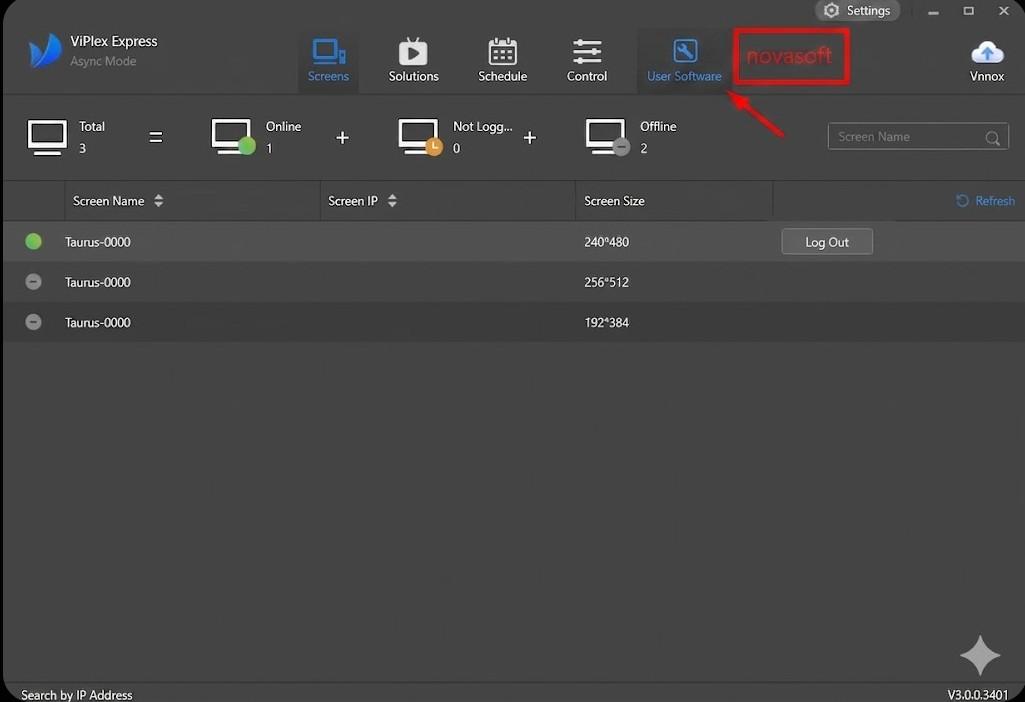
Task: Click the search magnifier icon
Action: pos(992,138)
